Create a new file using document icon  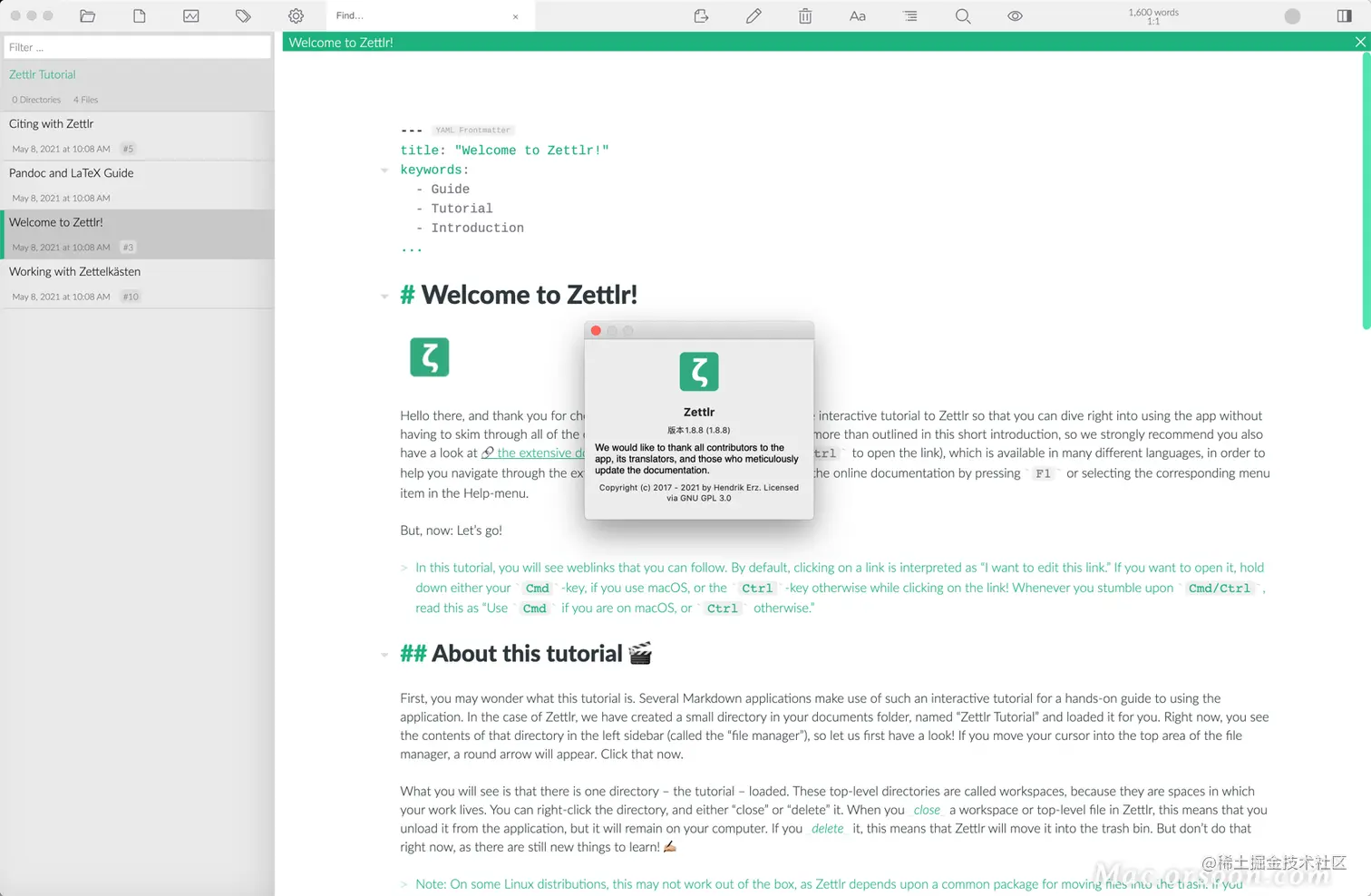[139, 15]
